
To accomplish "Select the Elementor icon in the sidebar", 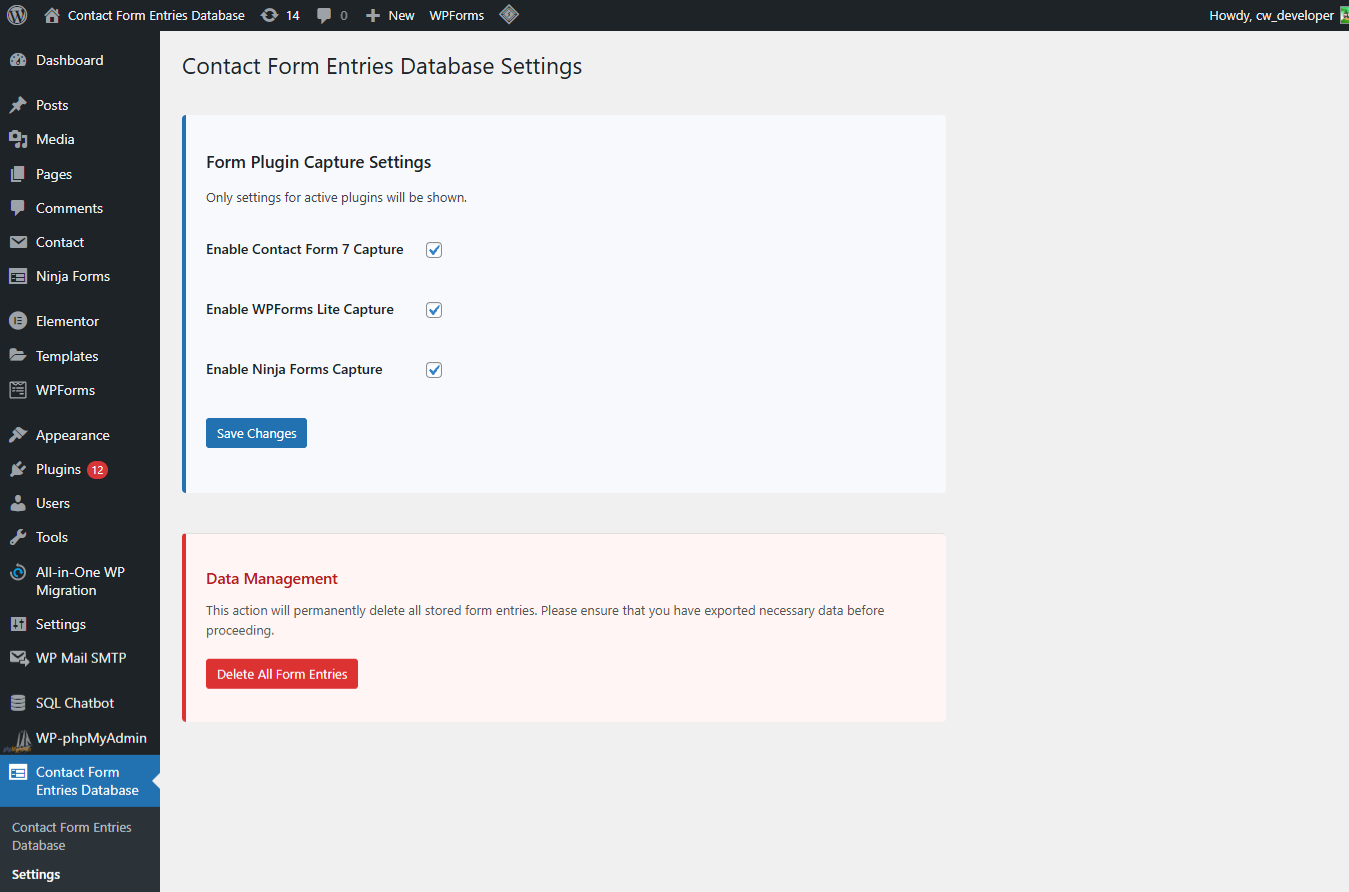I will click(18, 321).
